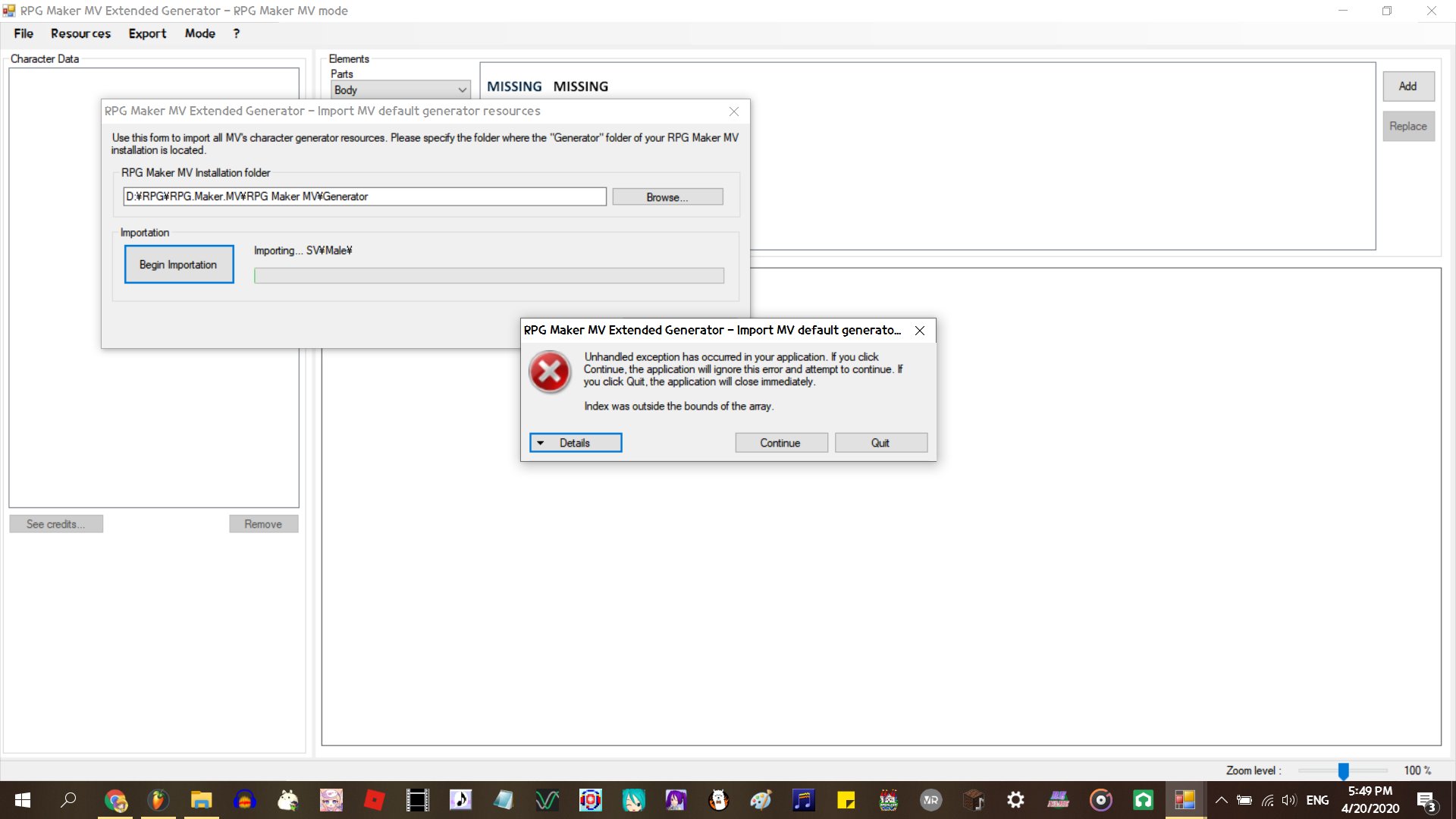Open taskbar search magnifier
Image resolution: width=1456 pixels, height=819 pixels.
pyautogui.click(x=68, y=800)
